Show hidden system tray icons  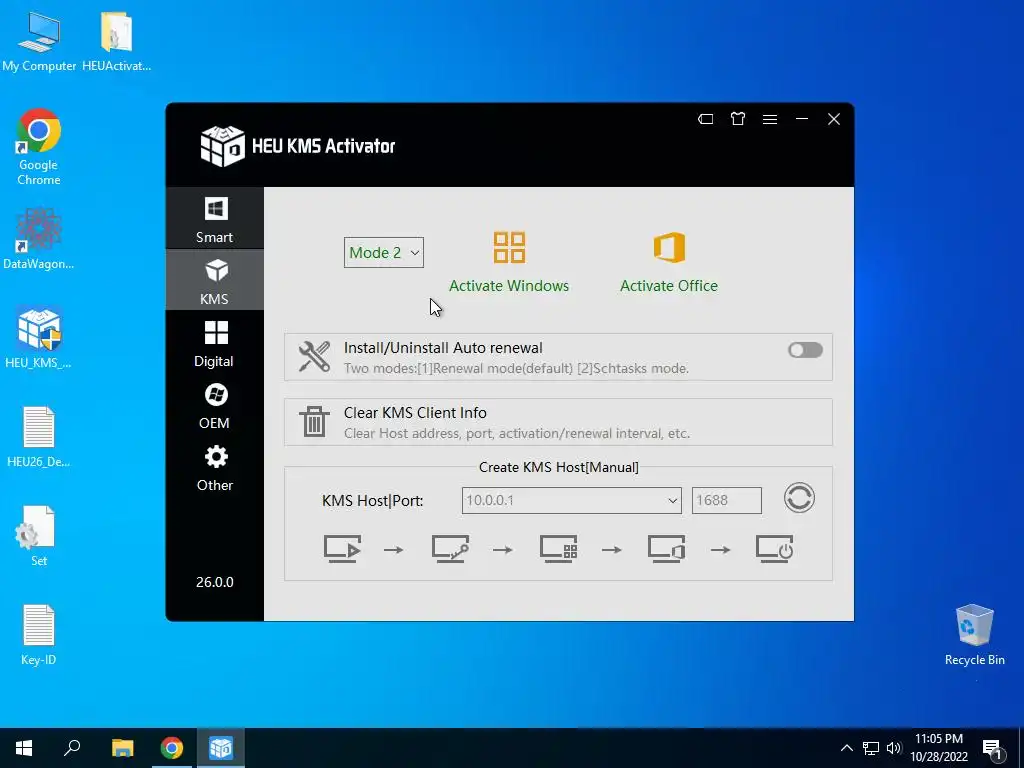[x=846, y=748]
